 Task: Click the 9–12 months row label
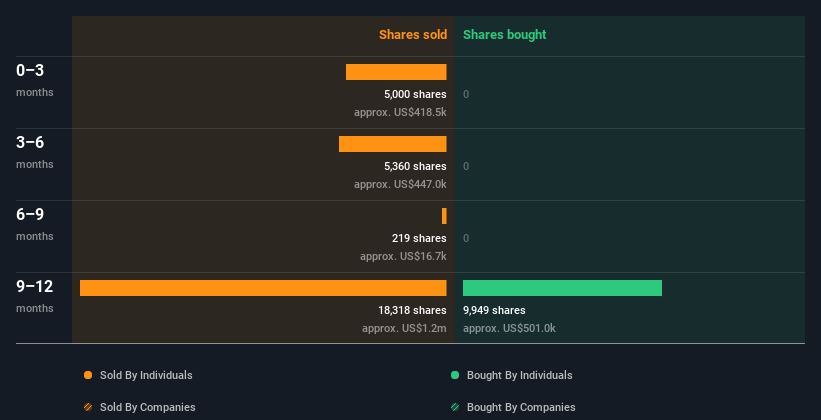pos(35,296)
